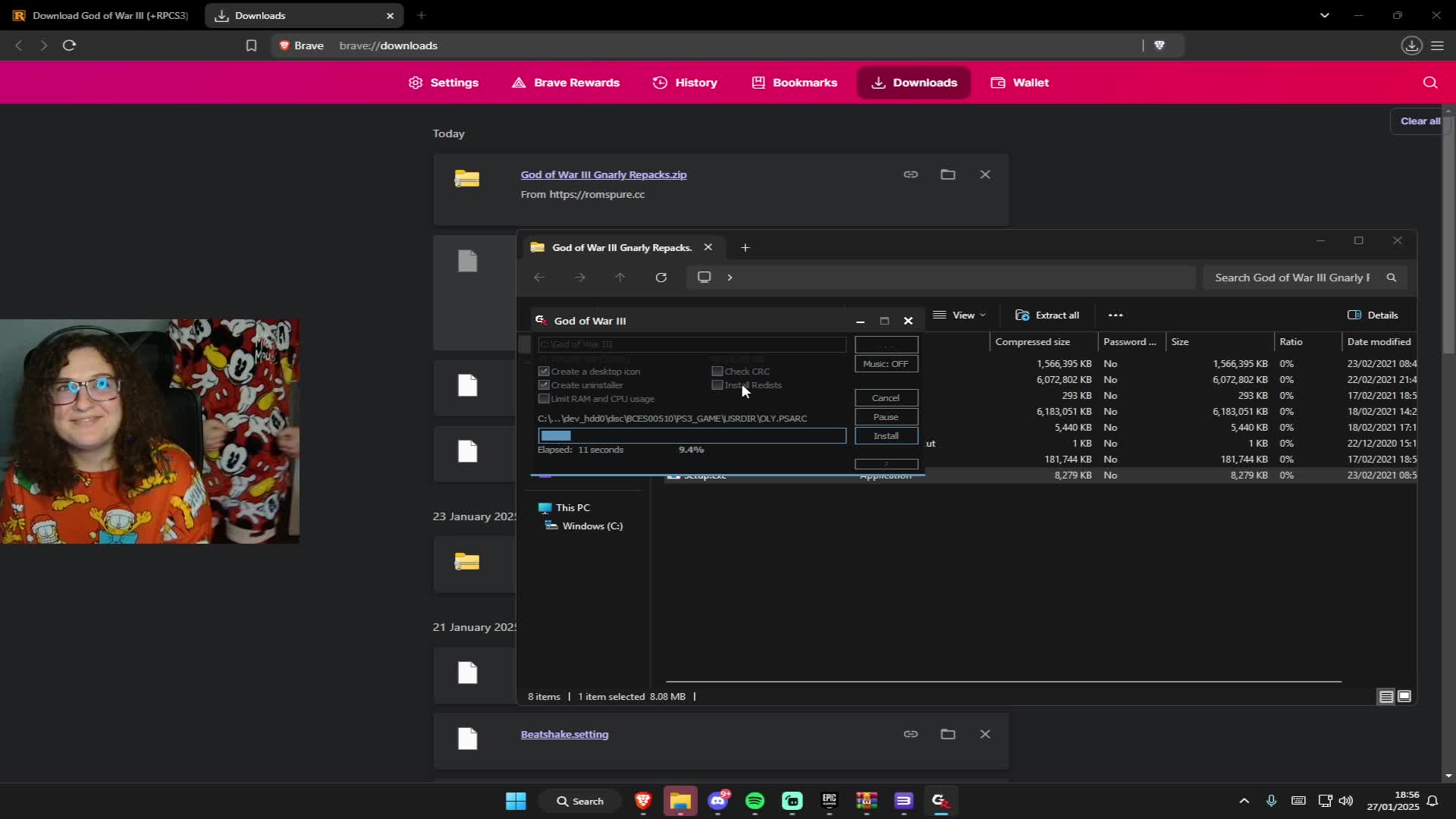Open browser tab search dropdown arrow
1456x819 pixels.
(1324, 15)
